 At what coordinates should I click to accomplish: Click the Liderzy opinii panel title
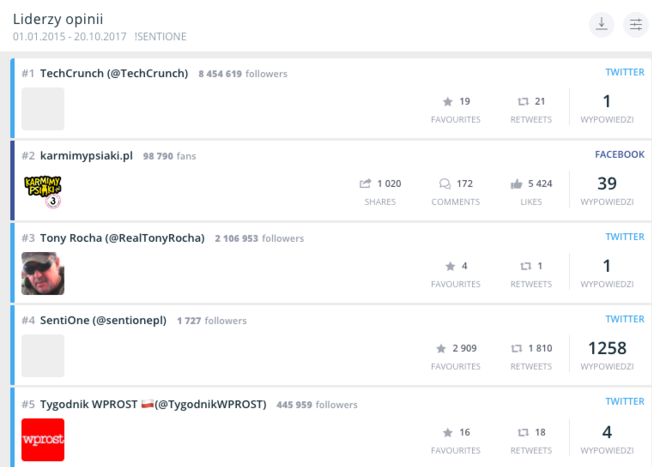pos(58,18)
